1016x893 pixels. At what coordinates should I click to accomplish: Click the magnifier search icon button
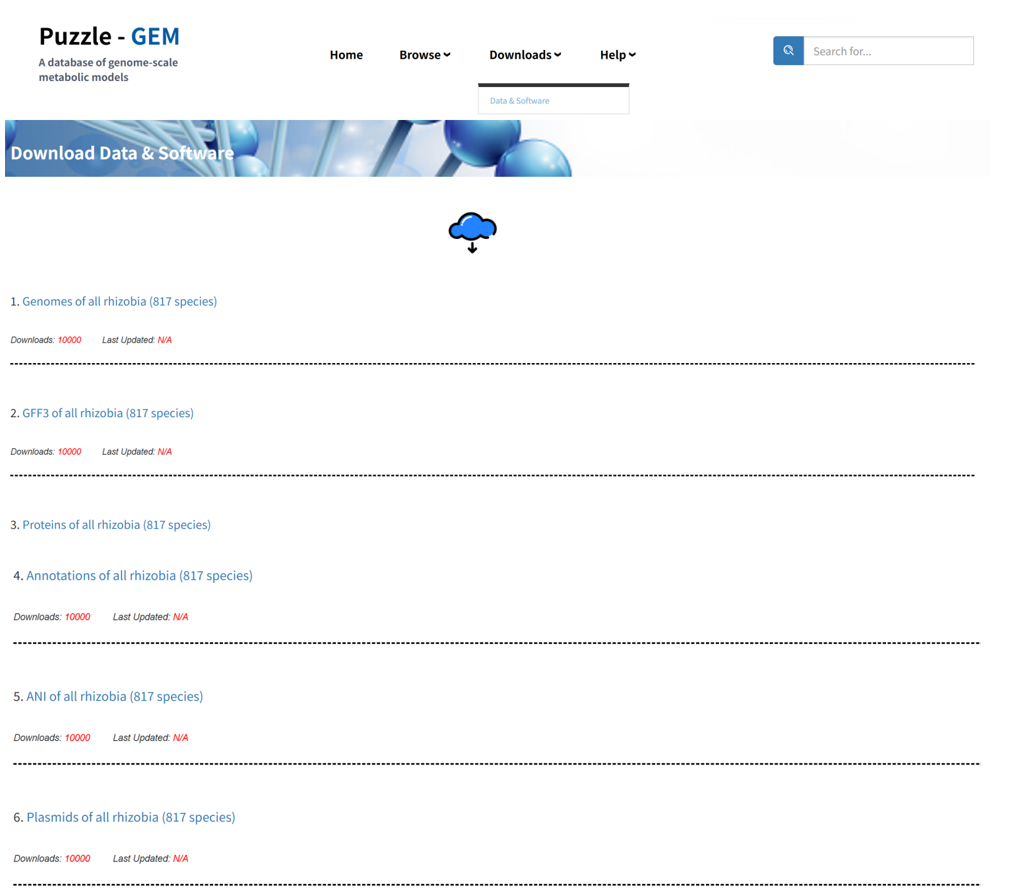coord(788,51)
